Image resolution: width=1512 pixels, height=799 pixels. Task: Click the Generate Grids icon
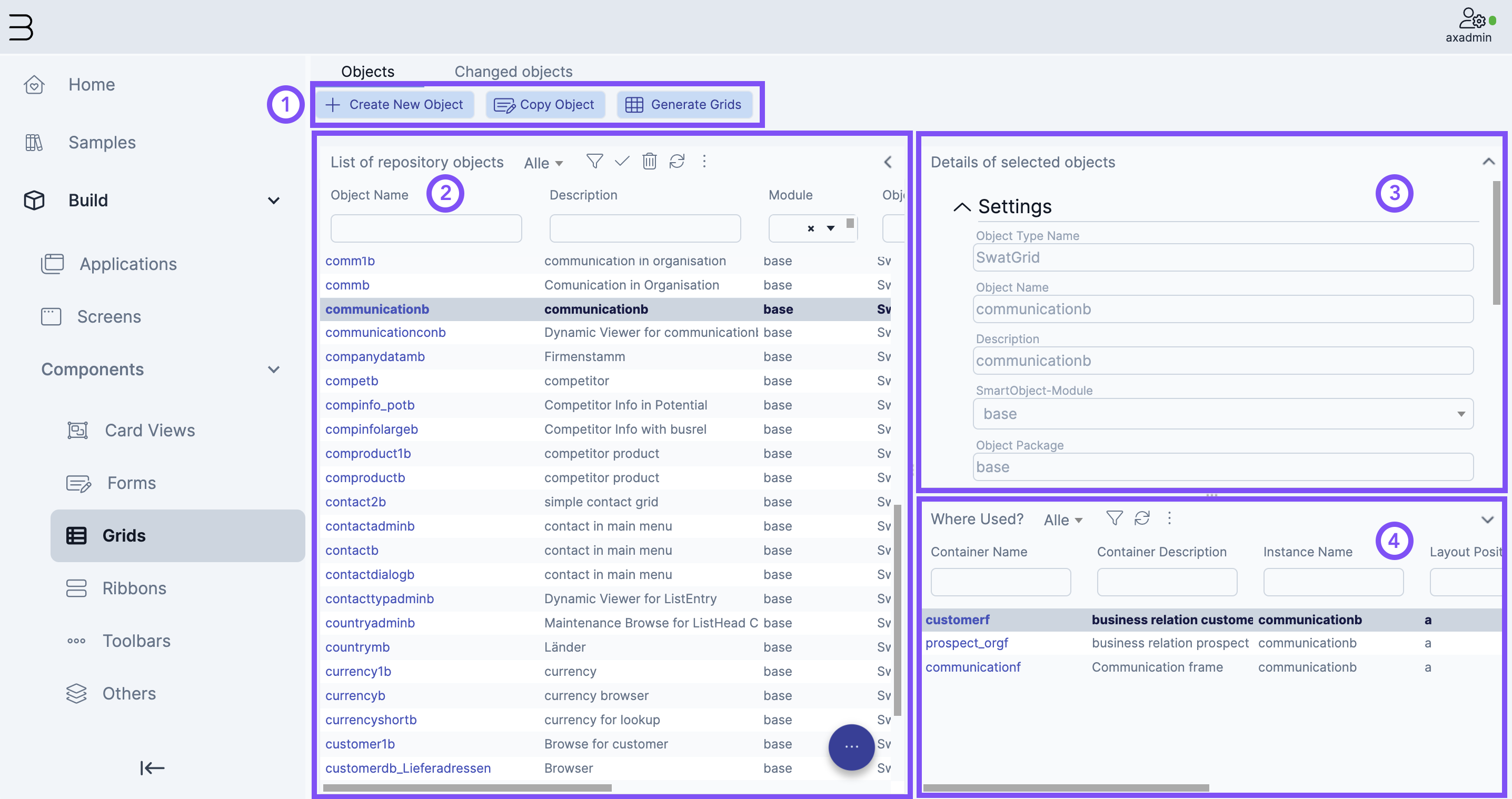634,104
